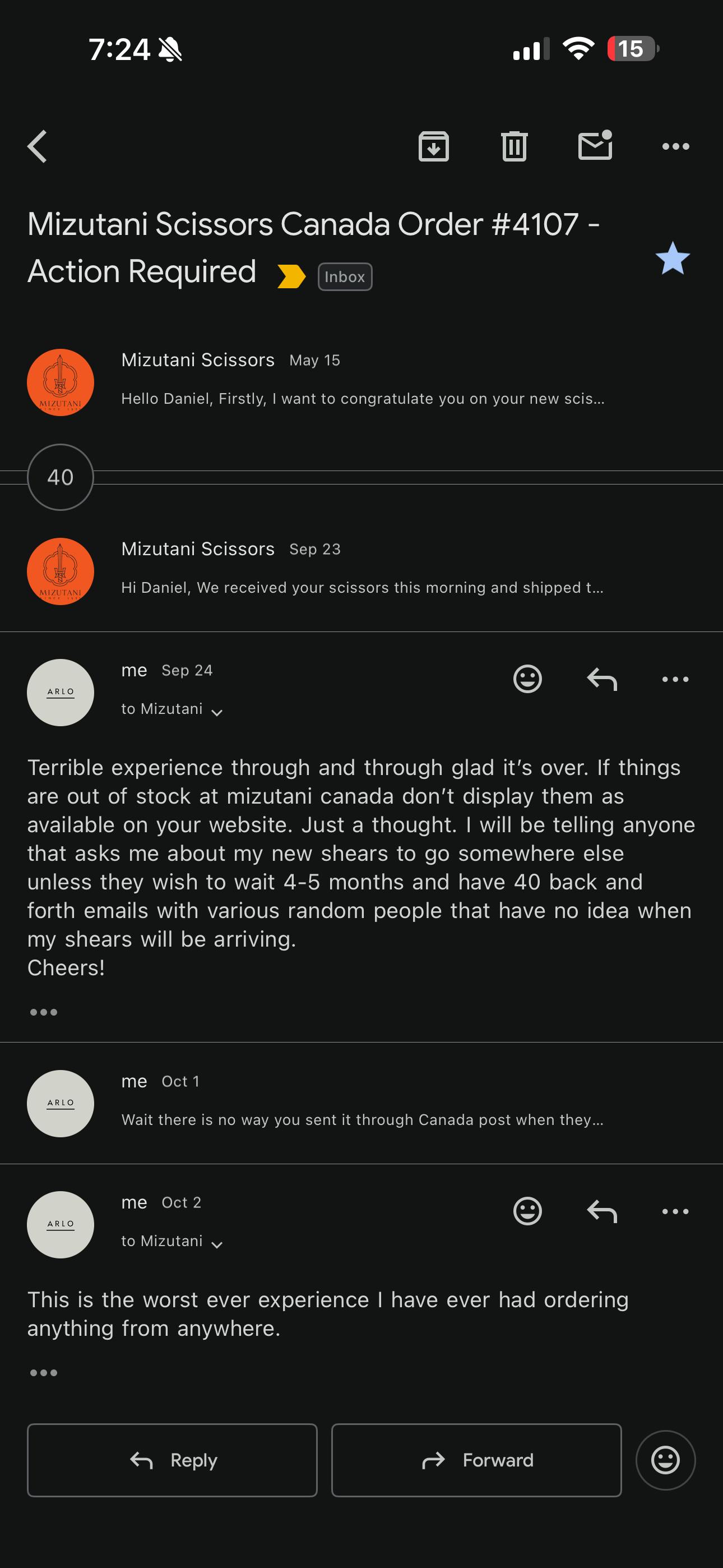Open the Inbox label chip
The height and width of the screenshot is (1568, 723).
click(x=345, y=277)
